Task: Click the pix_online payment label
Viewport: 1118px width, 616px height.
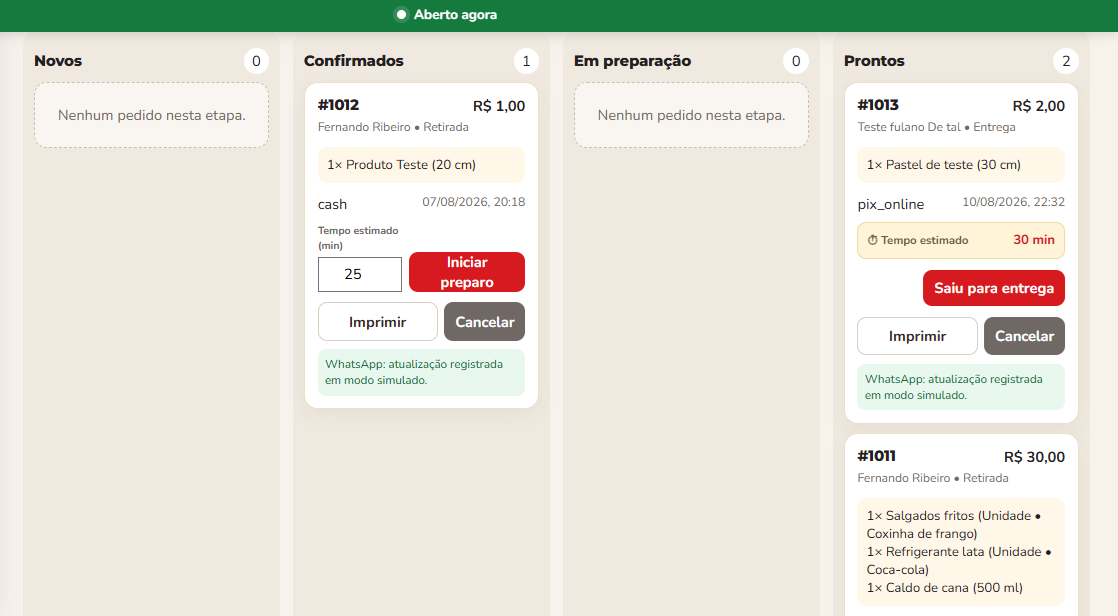Action: [x=891, y=205]
